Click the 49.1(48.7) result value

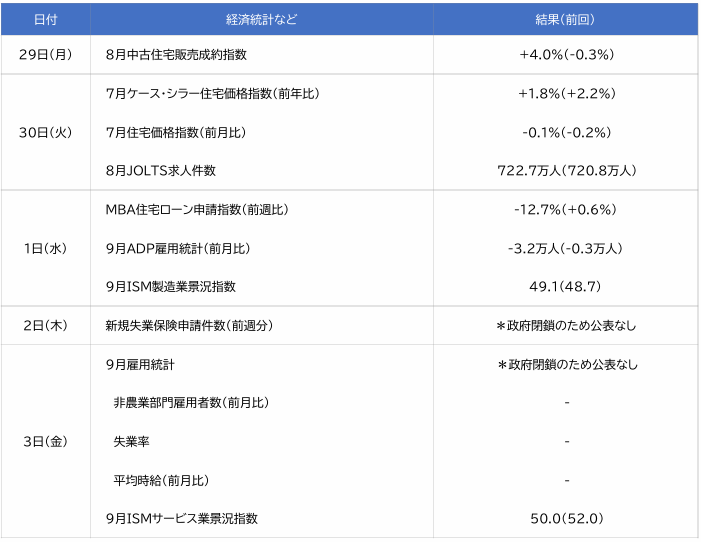pos(566,287)
